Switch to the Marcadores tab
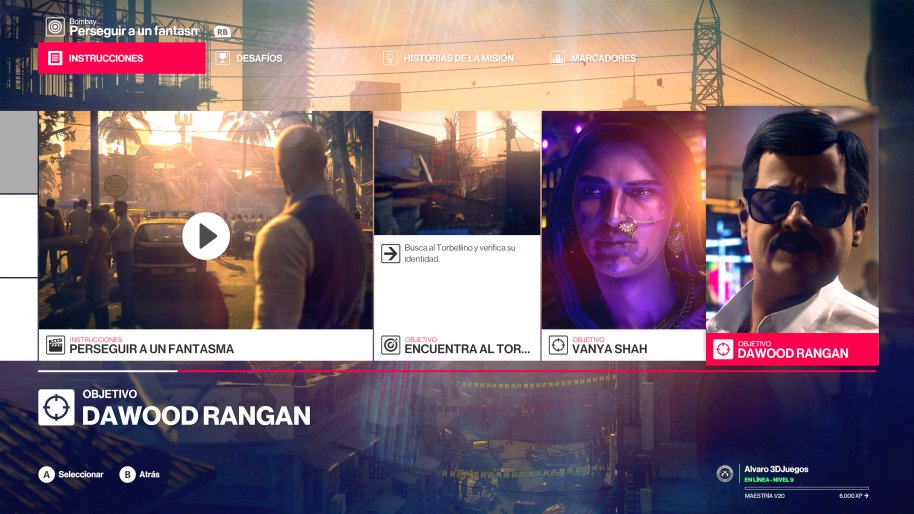914x514 pixels. (593, 58)
